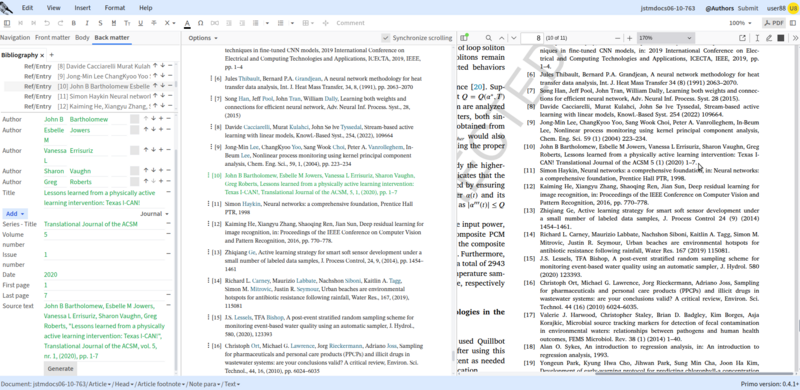This screenshot has width=800, height=390.
Task: Open the View menu
Action: [x=54, y=8]
